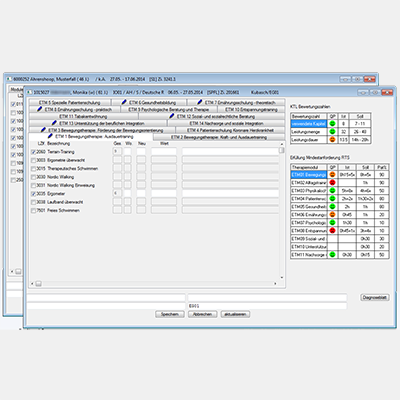400x400 pixels.
Task: Click the horizontal scrollbar's right arrow
Action: 275,284
